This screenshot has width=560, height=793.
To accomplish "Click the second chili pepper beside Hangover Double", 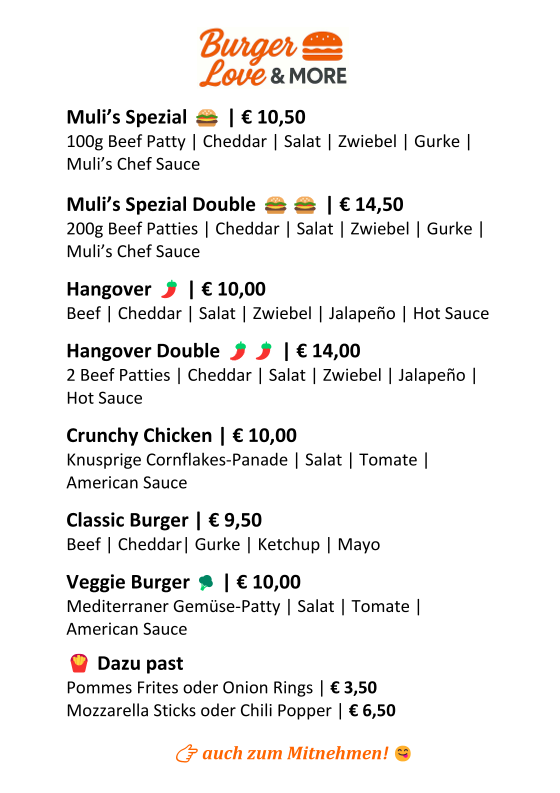I will coord(264,351).
